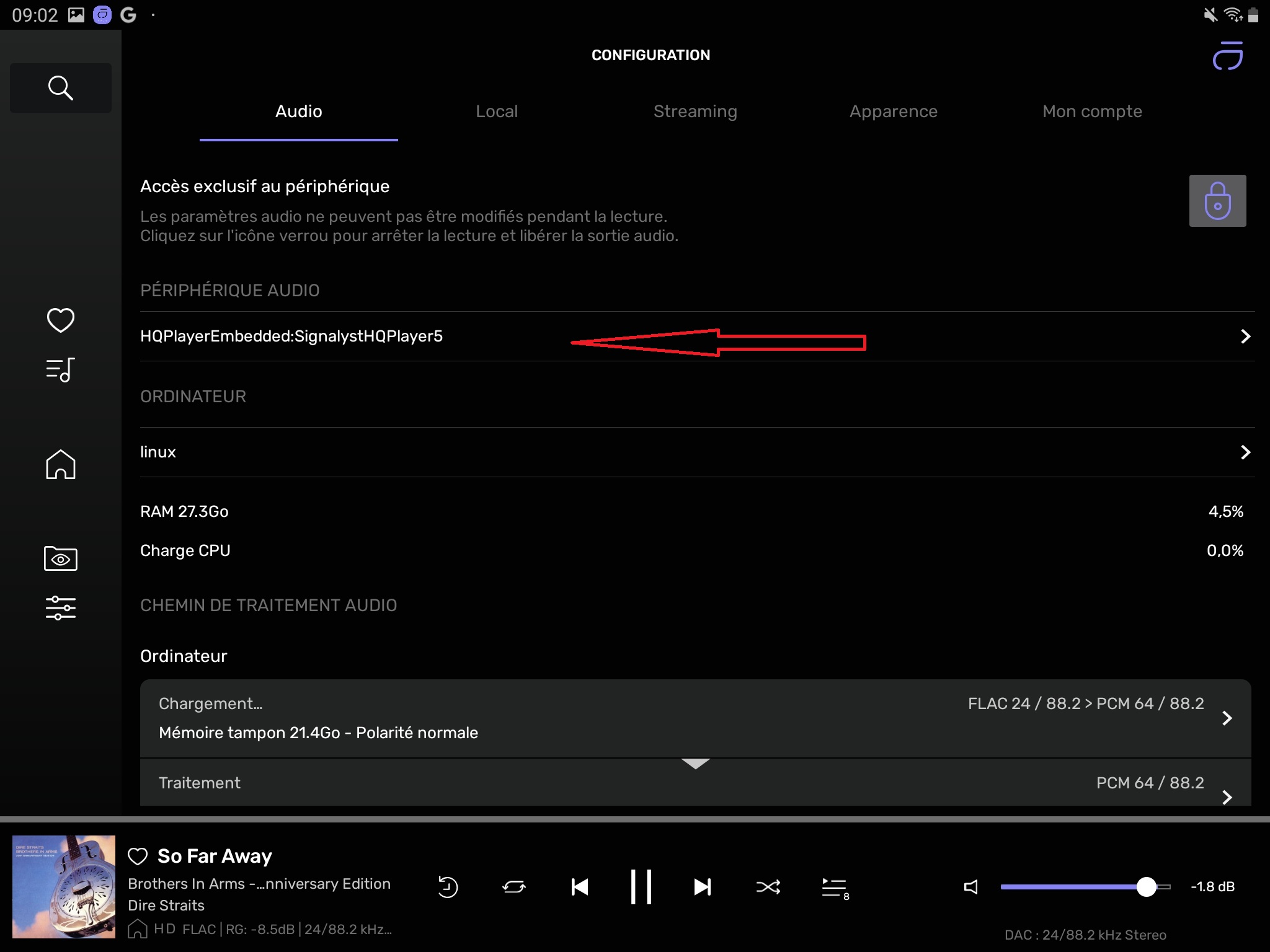Image resolution: width=1270 pixels, height=952 pixels.
Task: Expand the linux computer row chevron
Action: coord(1245,452)
